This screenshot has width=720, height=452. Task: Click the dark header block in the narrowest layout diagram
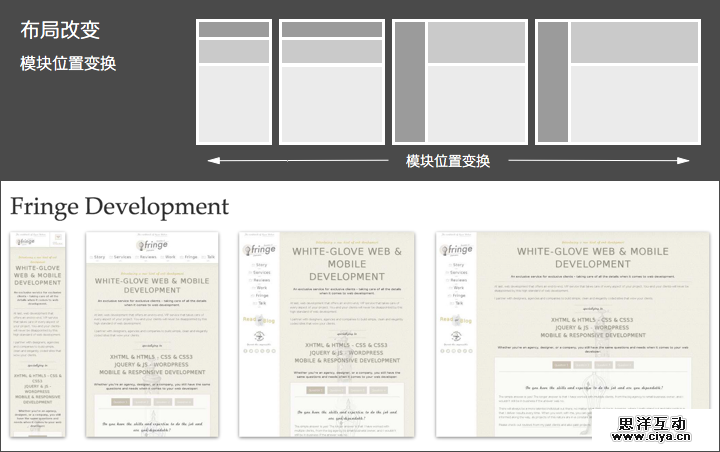coord(234,29)
